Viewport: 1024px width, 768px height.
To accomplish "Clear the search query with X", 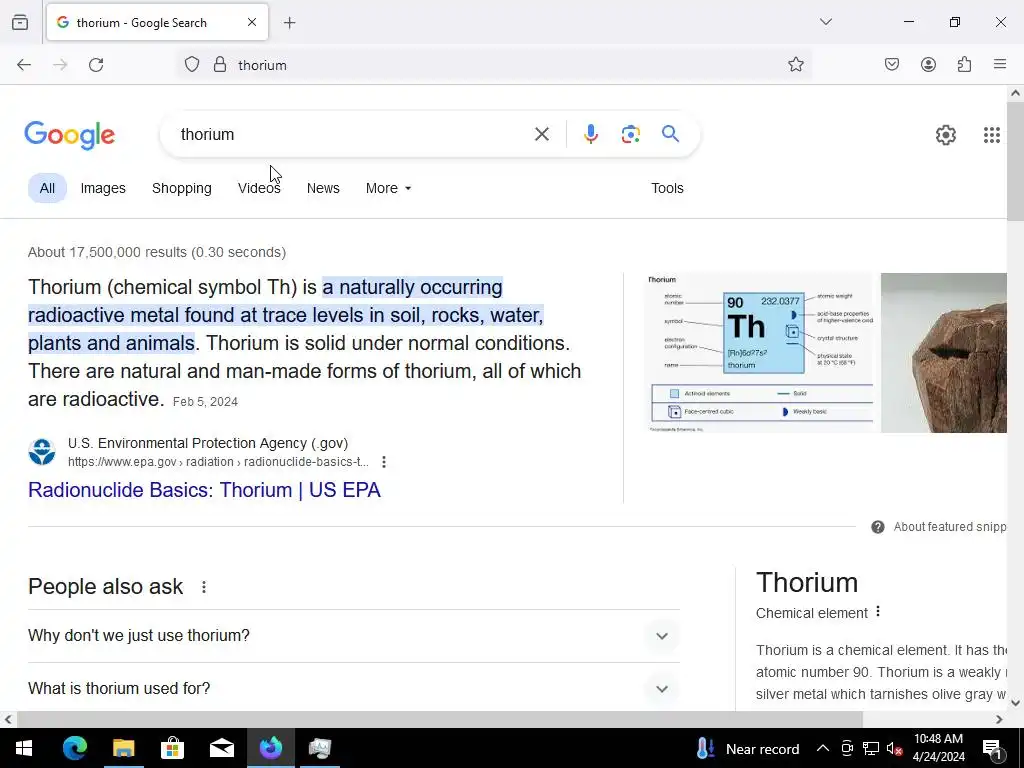I will (x=541, y=135).
